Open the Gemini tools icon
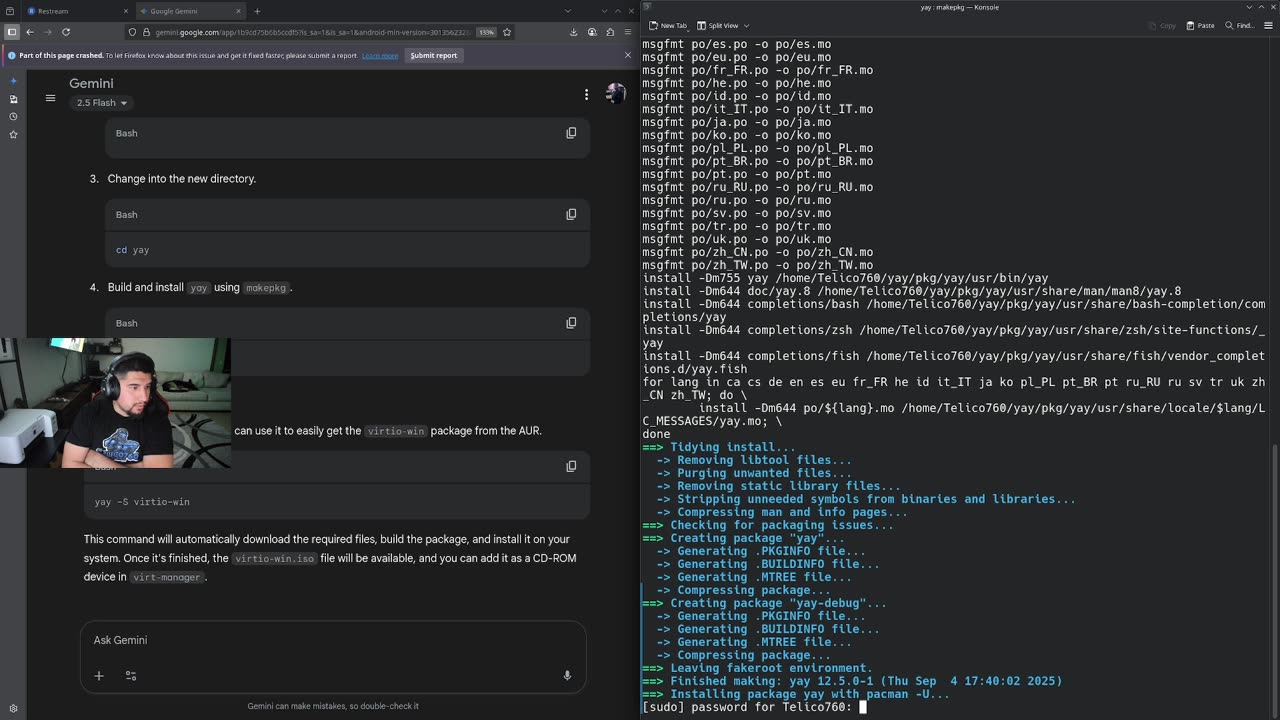1280x720 pixels. pos(131,676)
